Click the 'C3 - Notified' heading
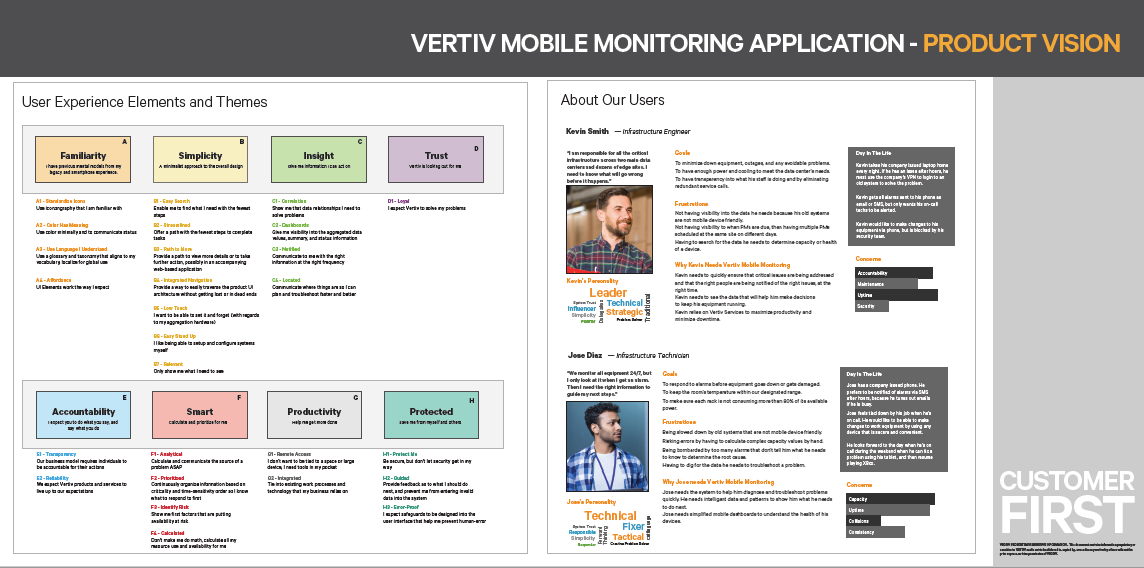 tap(287, 249)
